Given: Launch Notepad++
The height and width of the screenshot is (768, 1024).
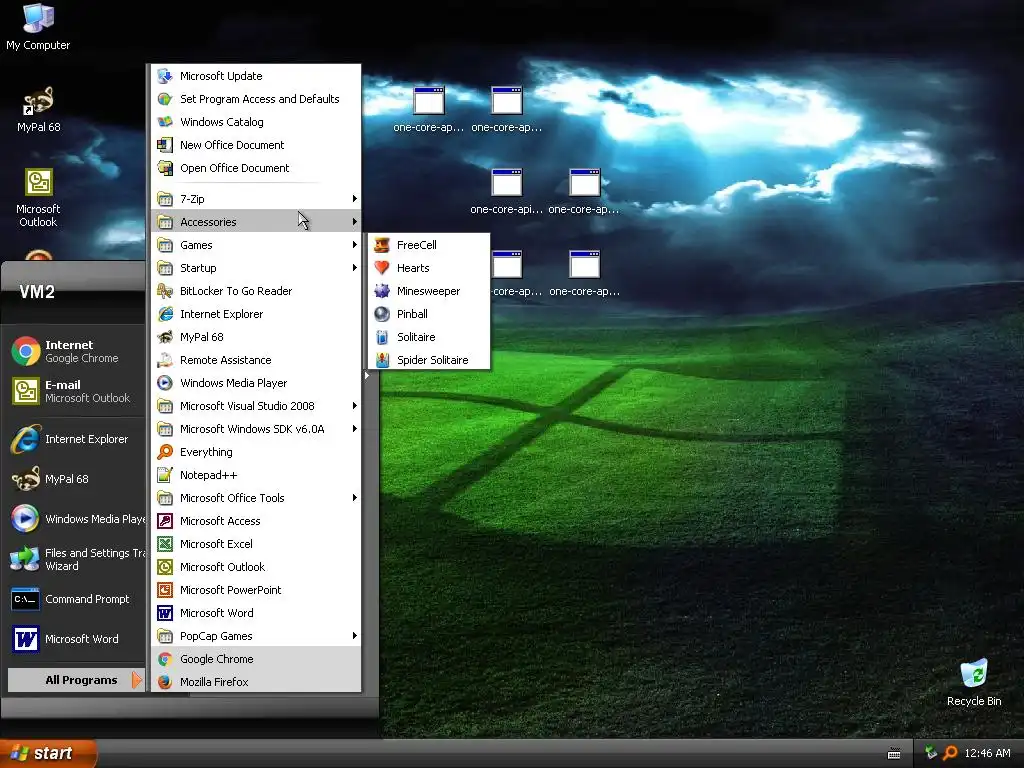Looking at the screenshot, I should (256, 475).
